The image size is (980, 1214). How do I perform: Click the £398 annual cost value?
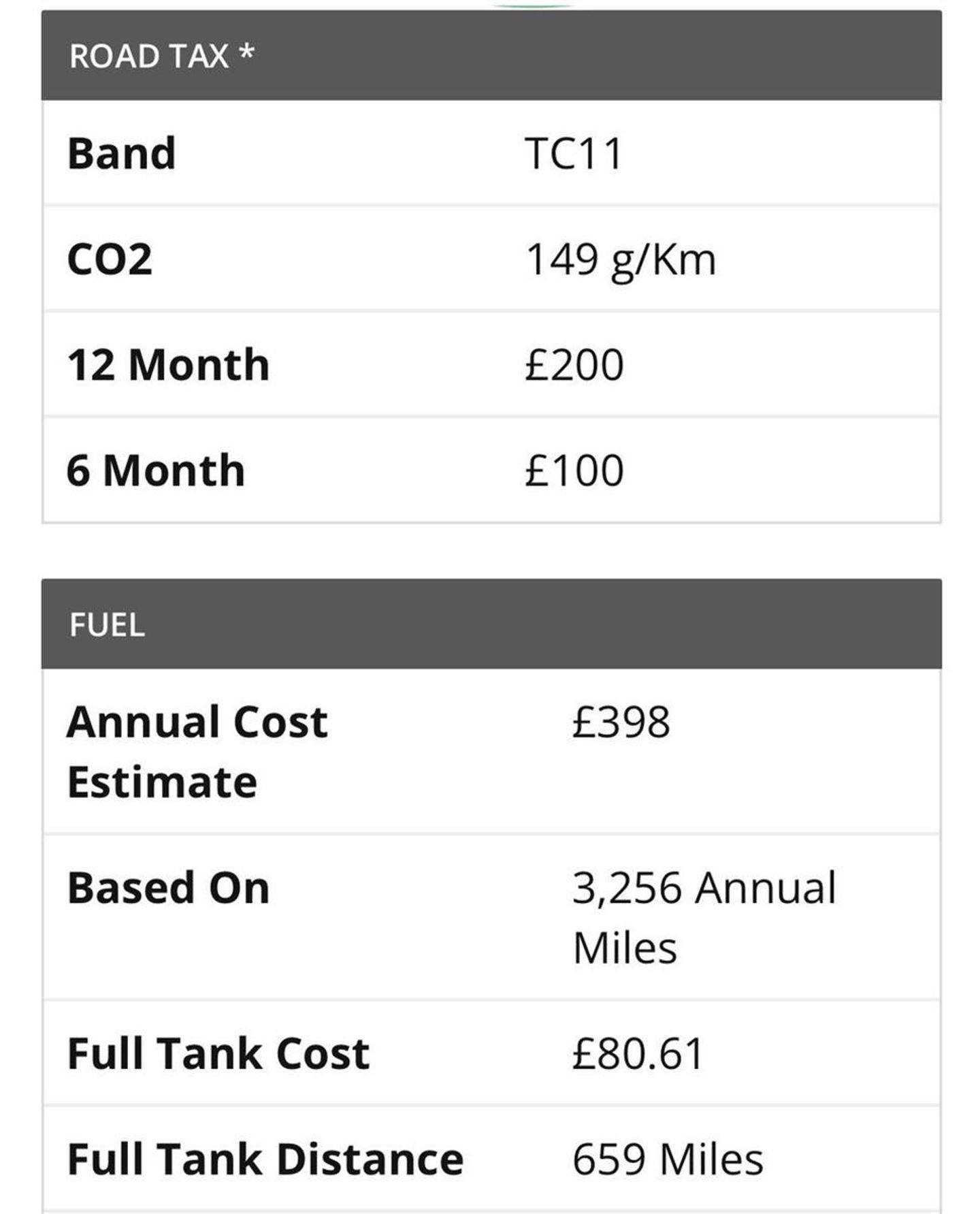[x=621, y=722]
